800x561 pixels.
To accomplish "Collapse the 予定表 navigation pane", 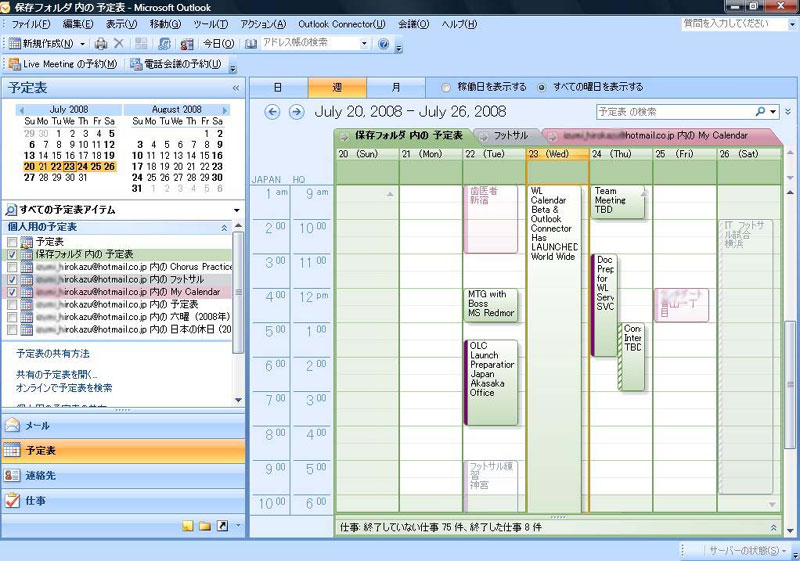I will click(236, 88).
